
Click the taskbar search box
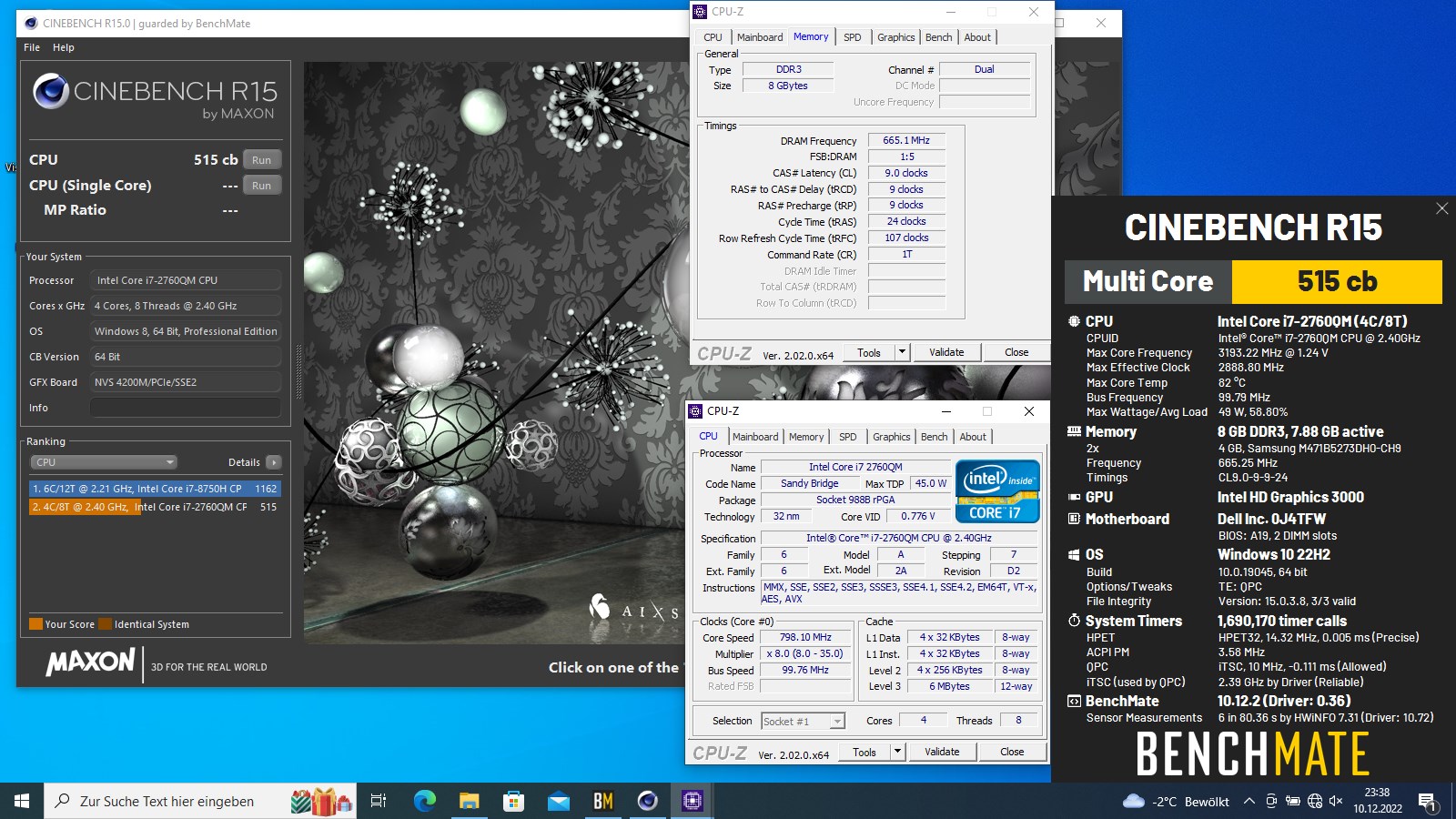(200, 801)
